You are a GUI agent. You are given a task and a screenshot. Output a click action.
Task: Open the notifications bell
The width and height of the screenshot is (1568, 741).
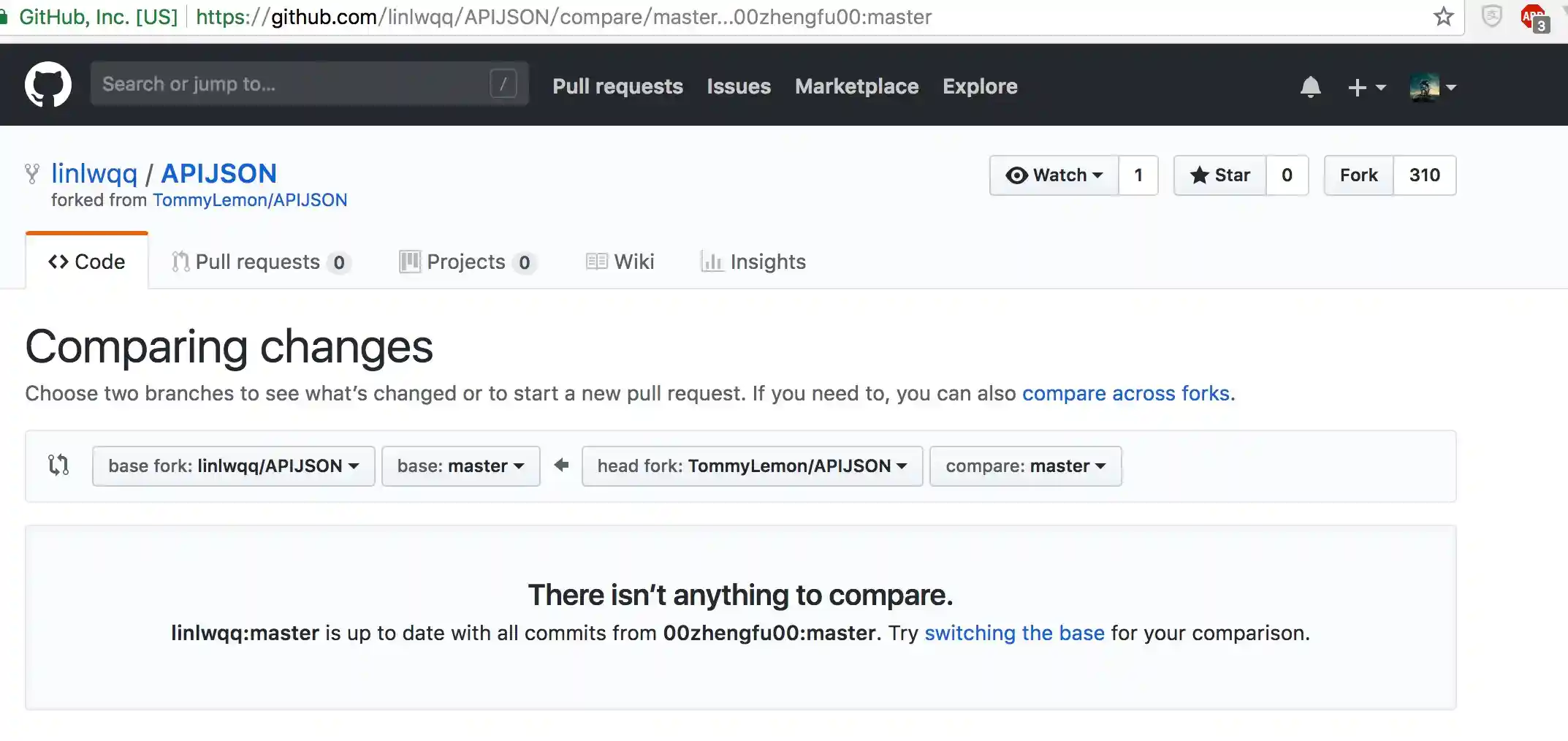[1310, 87]
